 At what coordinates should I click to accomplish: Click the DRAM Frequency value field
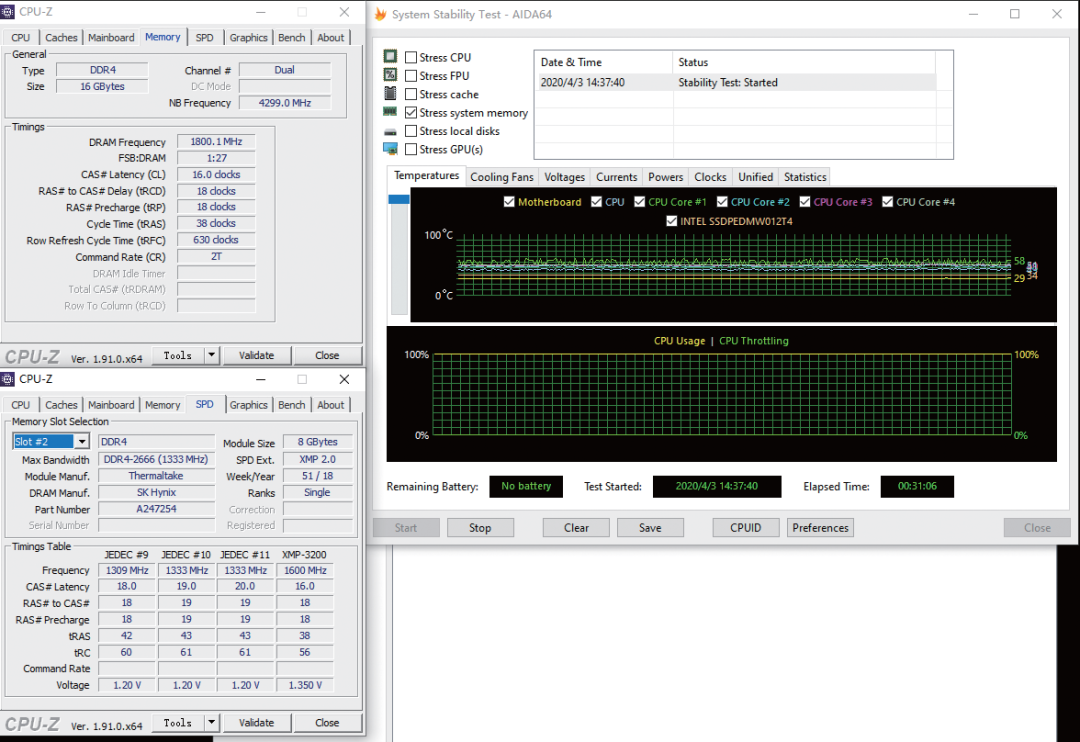216,142
